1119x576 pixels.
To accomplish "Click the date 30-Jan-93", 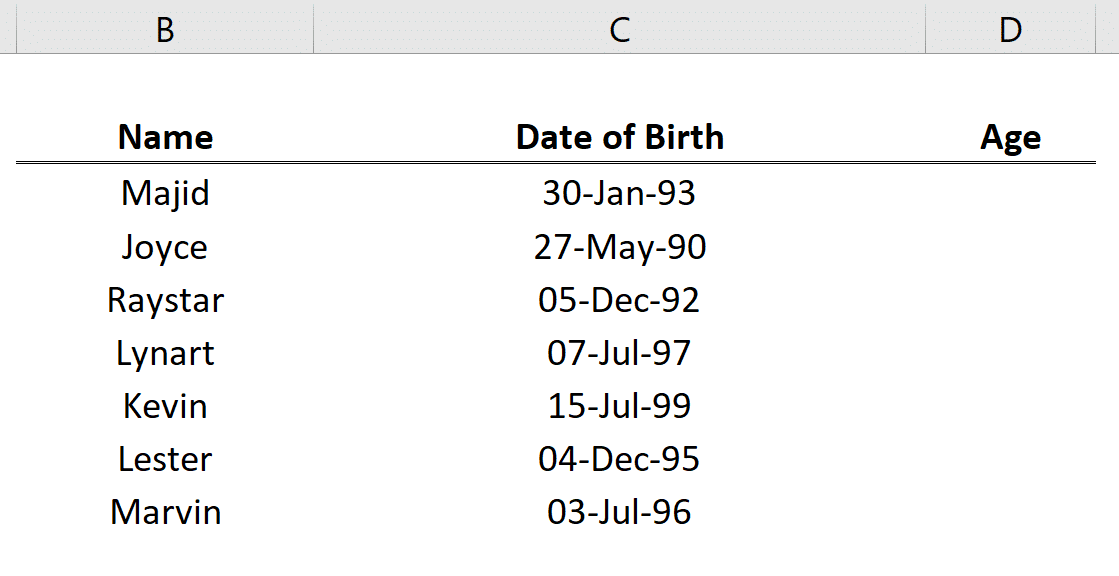I will 619,193.
